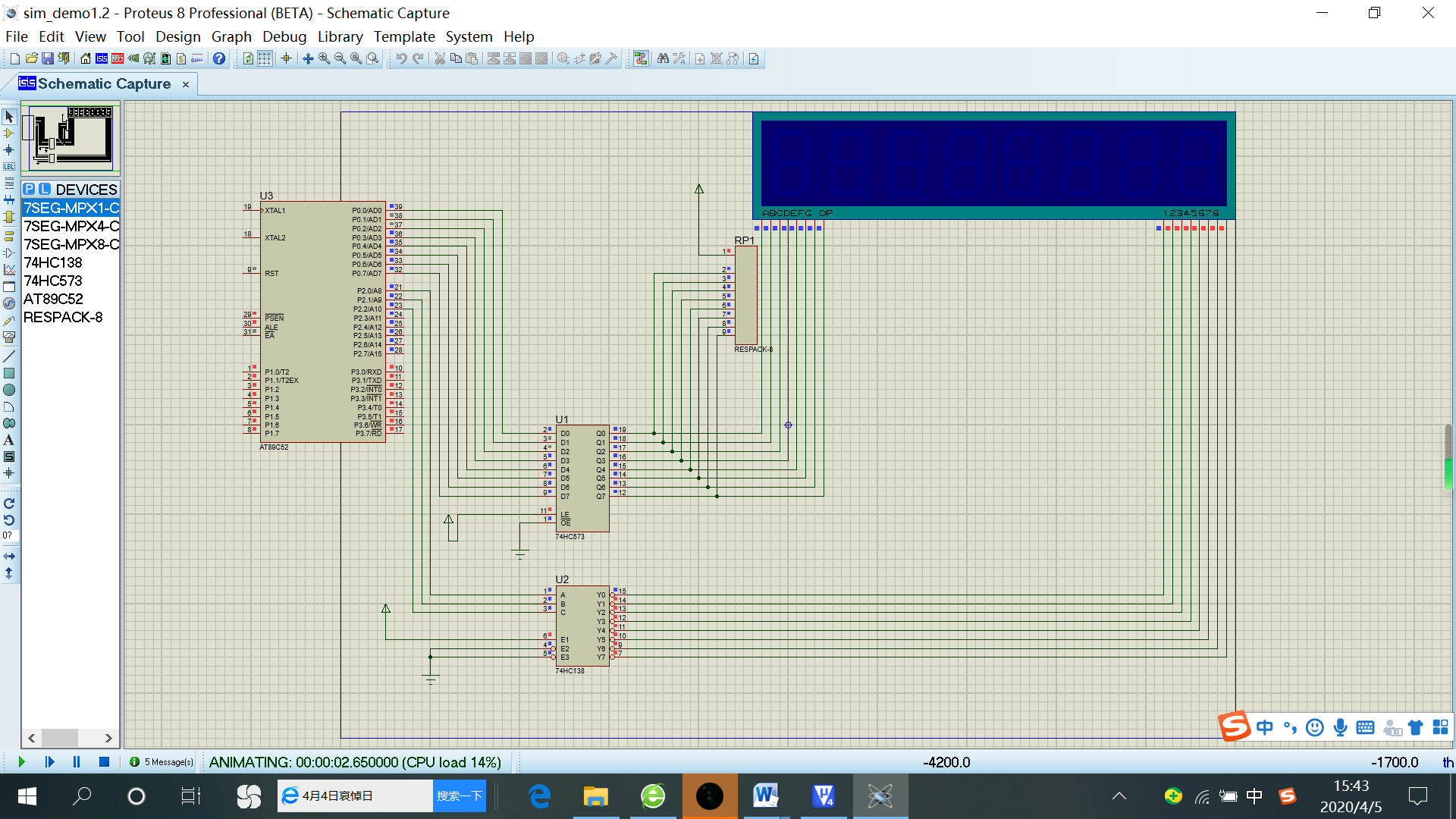Viewport: 1456px width, 819px height.
Task: Select the 2D Line drawing tool
Action: click(9, 356)
